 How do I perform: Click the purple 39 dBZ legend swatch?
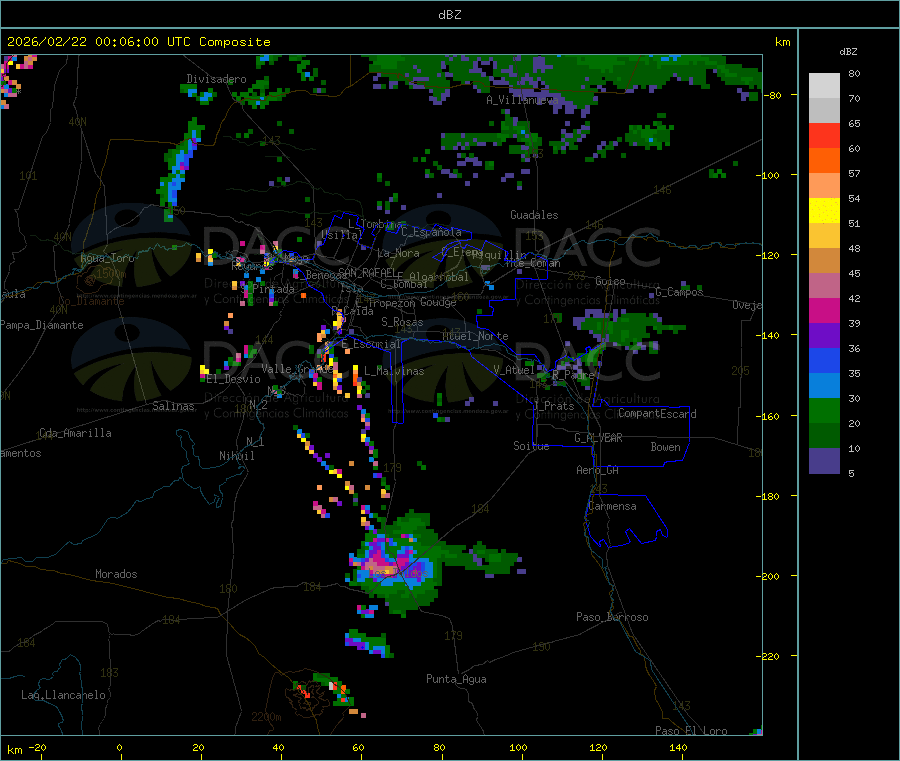[824, 335]
